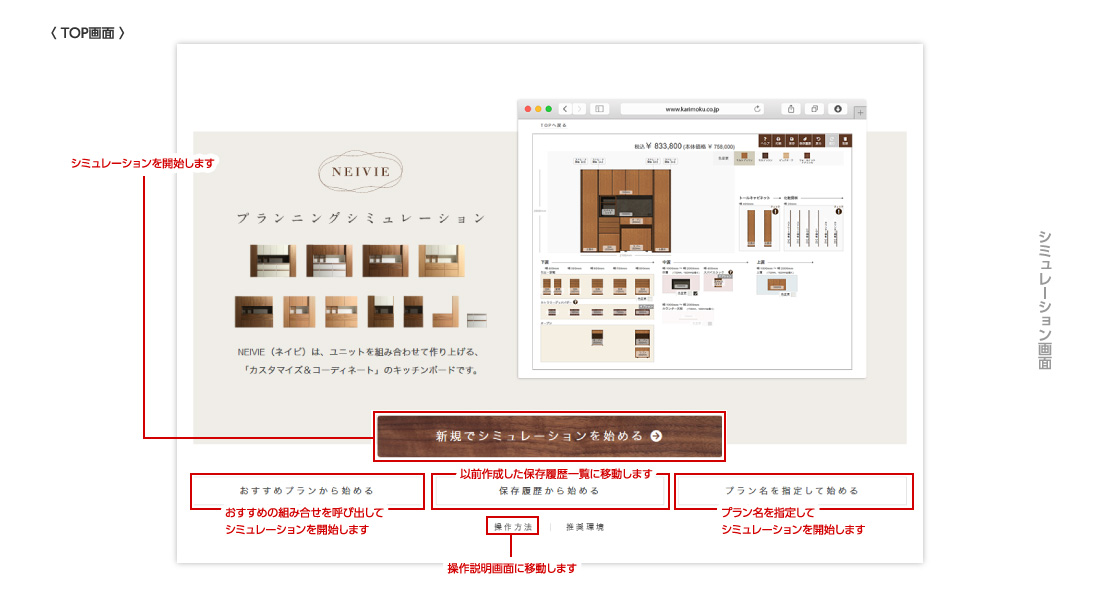Click 保存履歴から始める button
1100x600 pixels.
[x=549, y=491]
